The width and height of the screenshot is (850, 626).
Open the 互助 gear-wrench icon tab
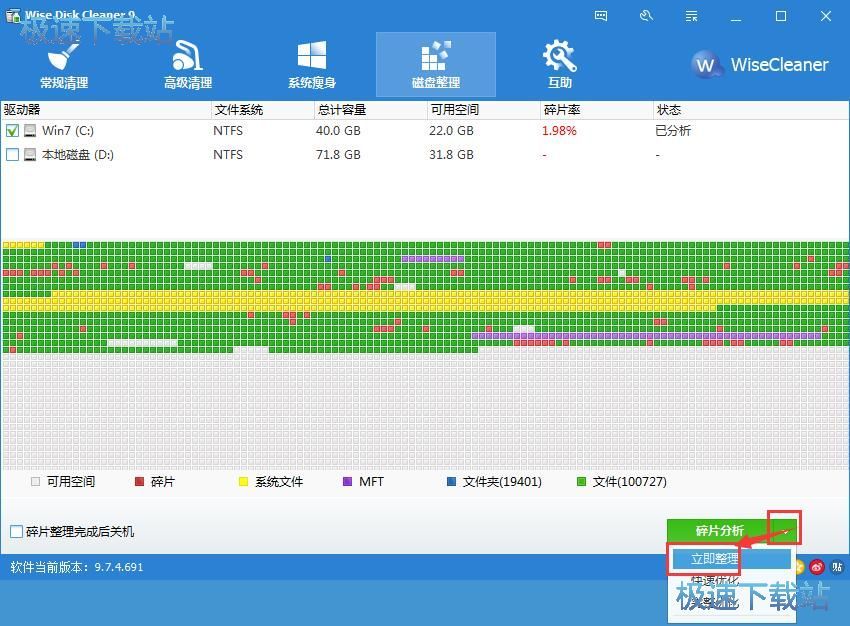(560, 65)
